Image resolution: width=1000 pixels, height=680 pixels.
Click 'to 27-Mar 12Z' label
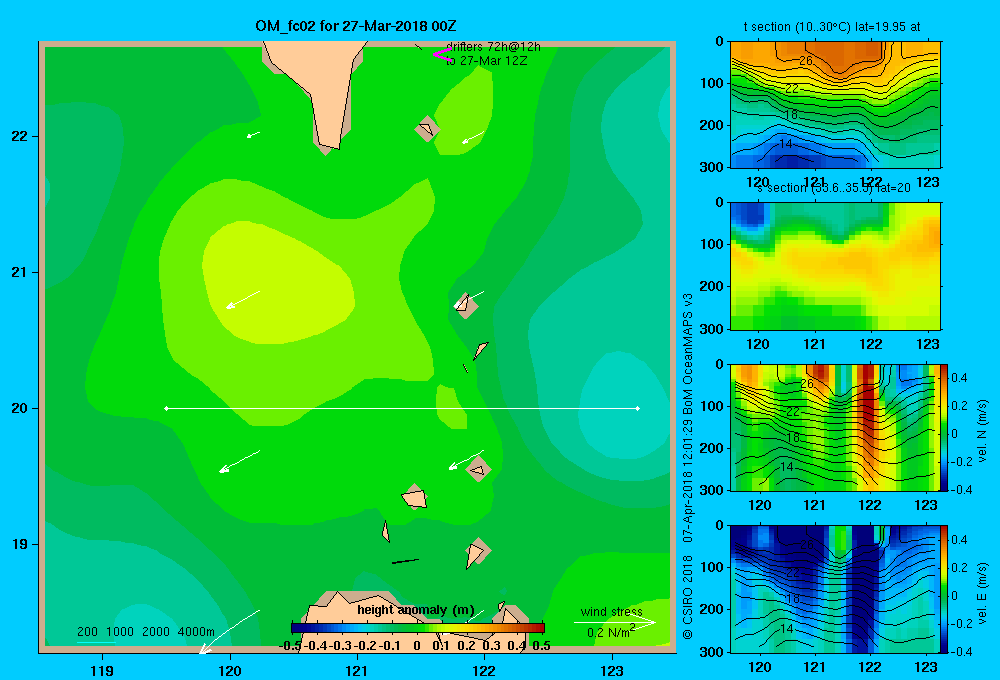487,61
